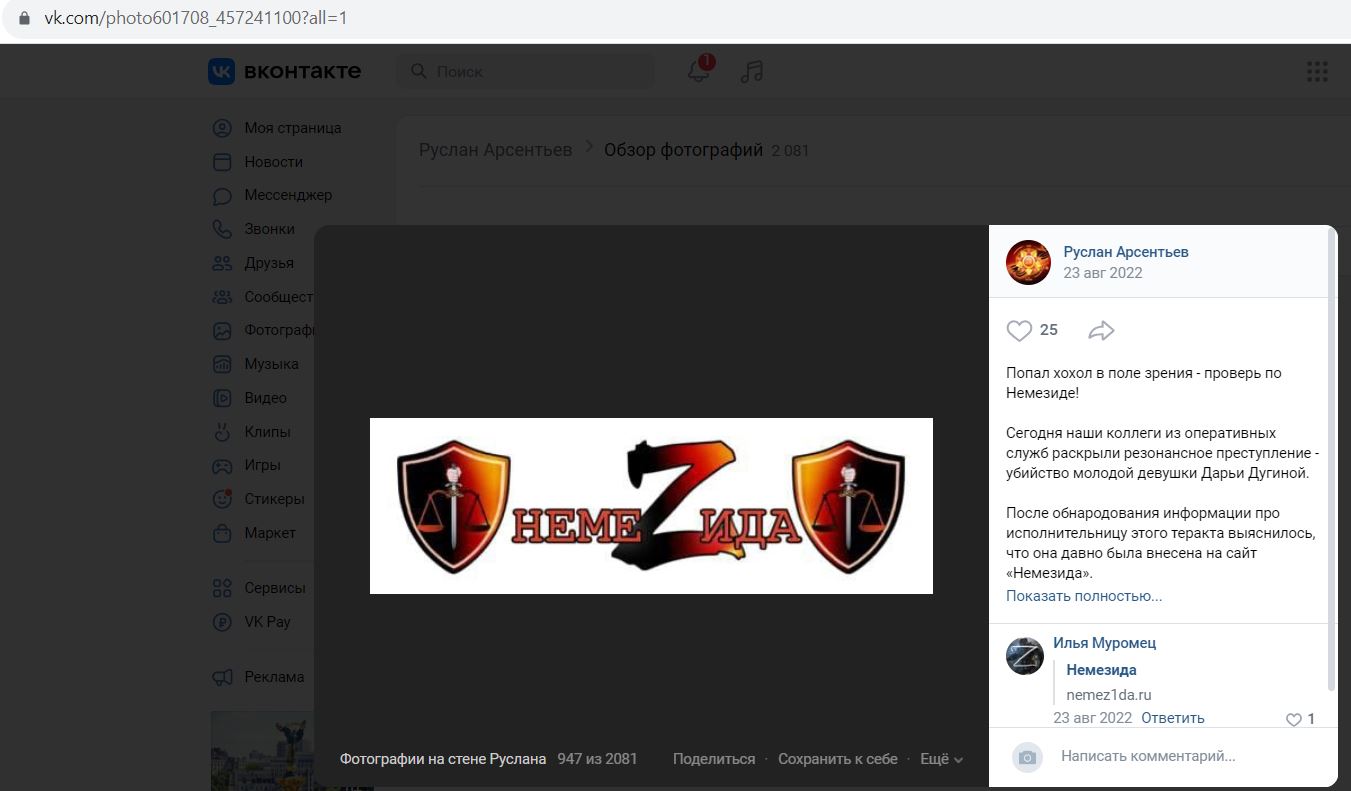Open Маркет menu item
The height and width of the screenshot is (791, 1351).
270,533
